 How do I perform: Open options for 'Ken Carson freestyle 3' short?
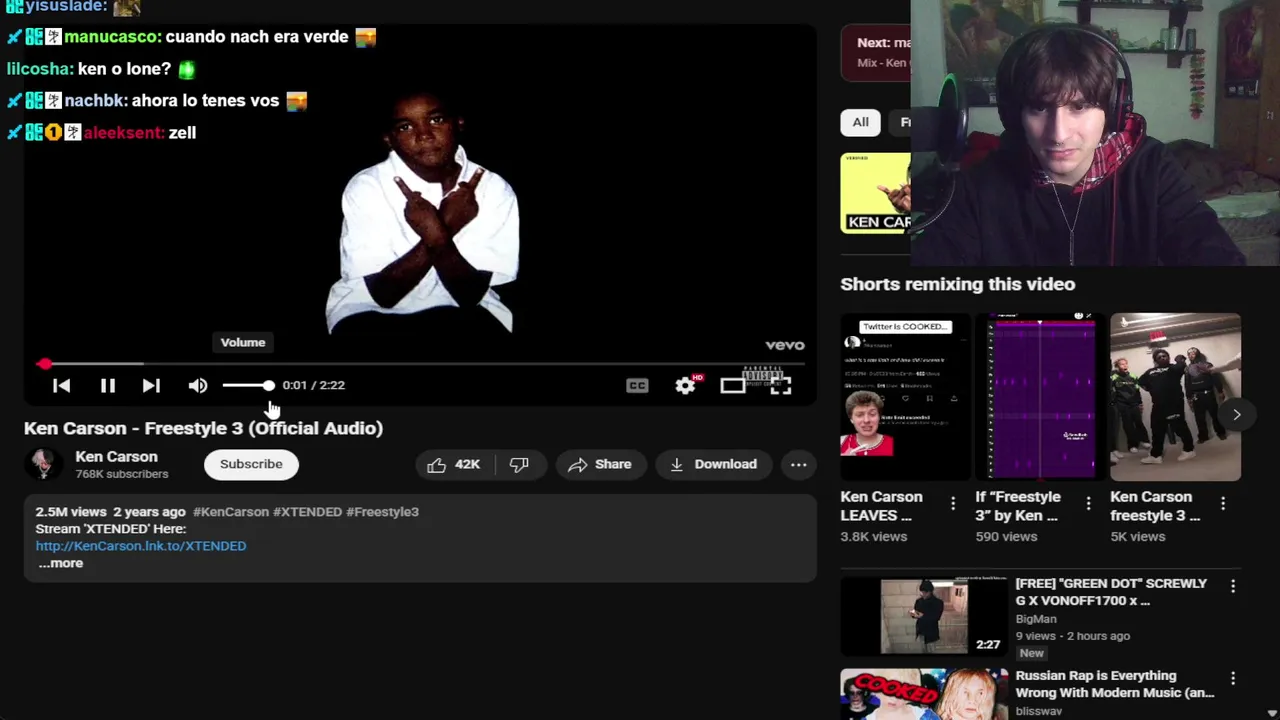pos(1223,504)
